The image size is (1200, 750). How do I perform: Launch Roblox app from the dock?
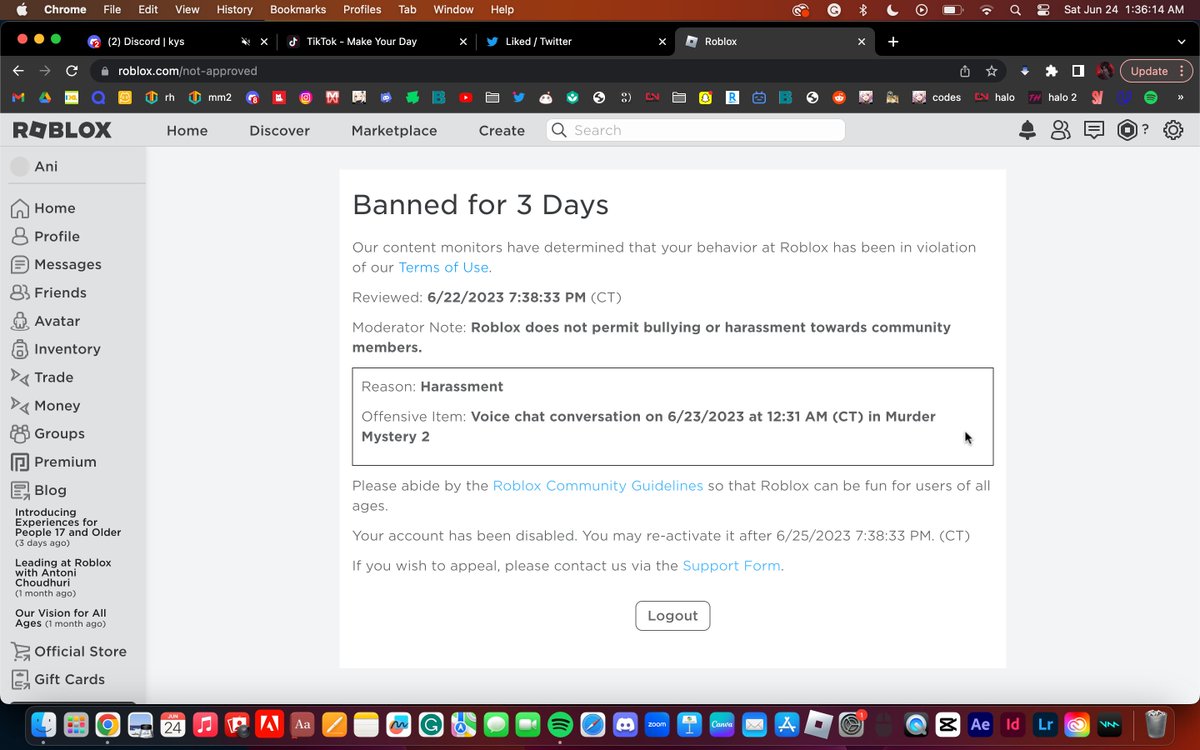click(819, 723)
